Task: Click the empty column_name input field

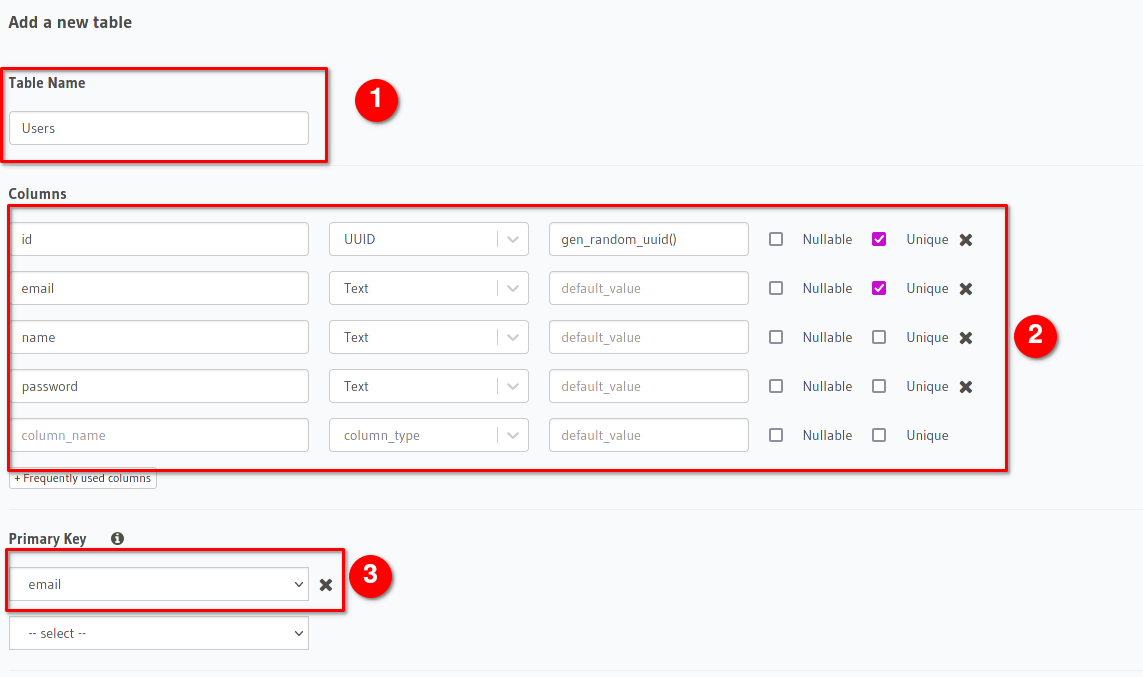Action: [x=159, y=436]
